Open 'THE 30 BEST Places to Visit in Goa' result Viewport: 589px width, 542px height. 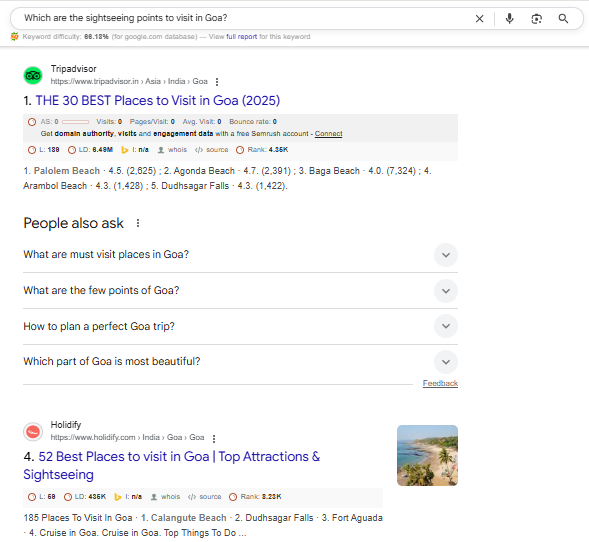(157, 101)
